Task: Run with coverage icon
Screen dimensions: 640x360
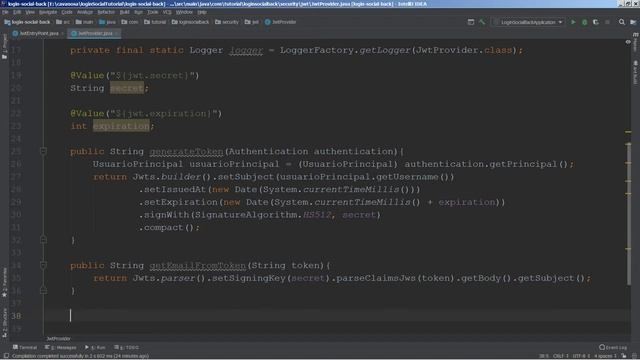Action: coord(596,22)
